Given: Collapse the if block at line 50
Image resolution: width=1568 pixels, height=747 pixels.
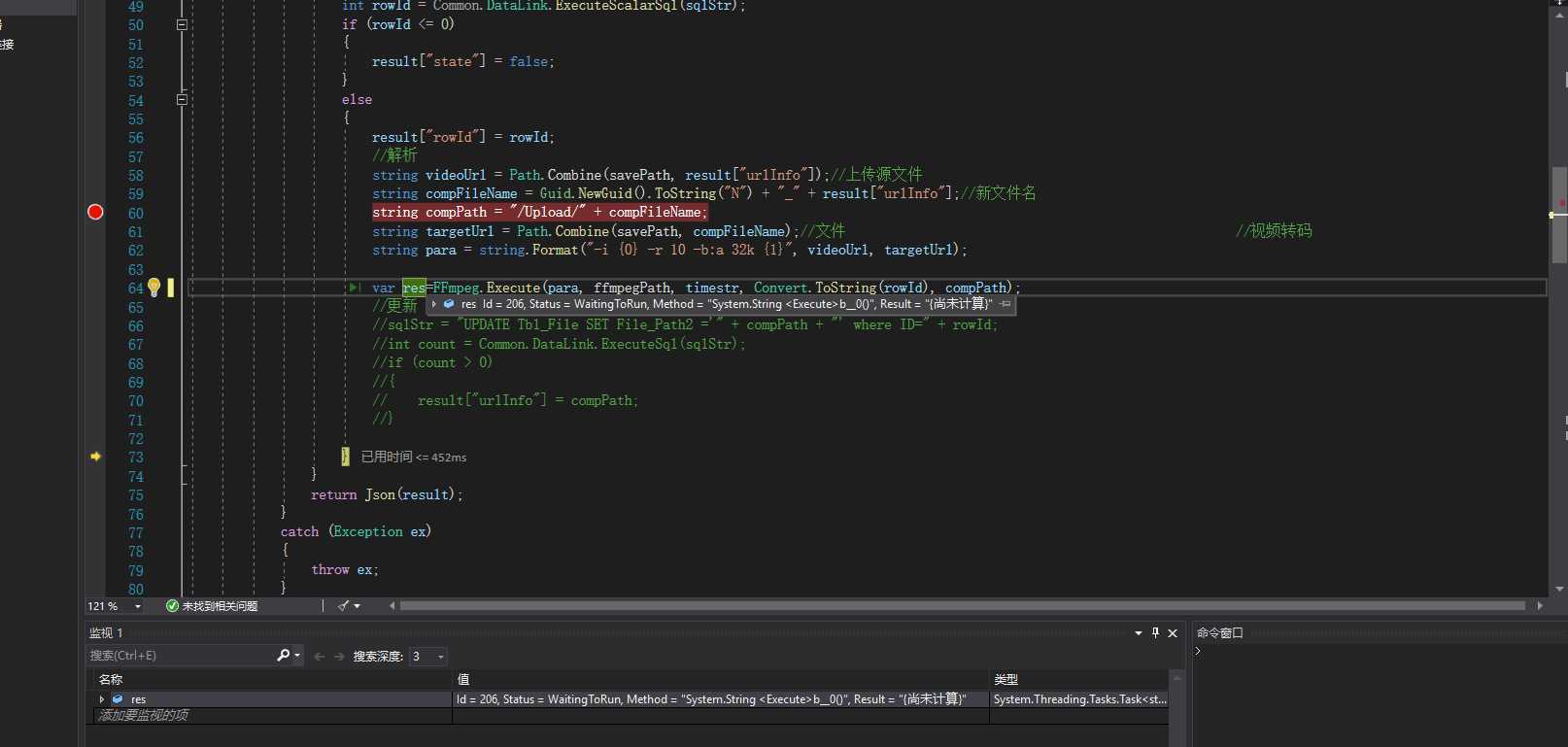Looking at the screenshot, I should pos(182,24).
